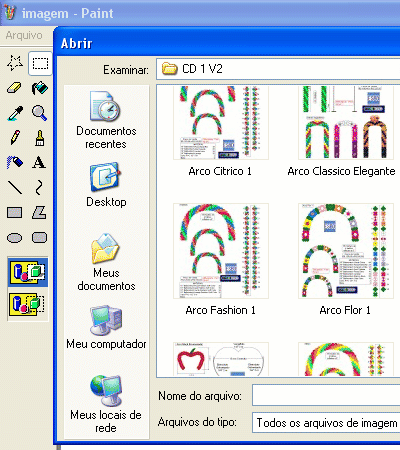Expand the Arquivos do tipo dropdown
Viewport: 400px width, 450px height.
(326, 423)
